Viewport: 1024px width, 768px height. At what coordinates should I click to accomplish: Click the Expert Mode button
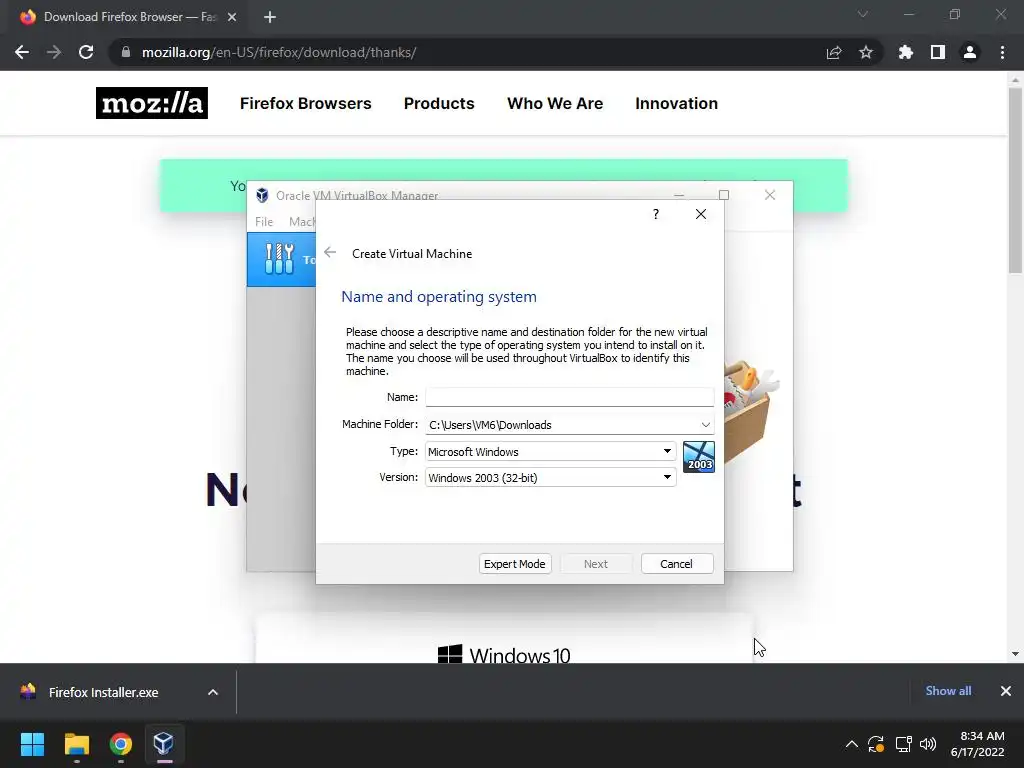[x=515, y=564]
